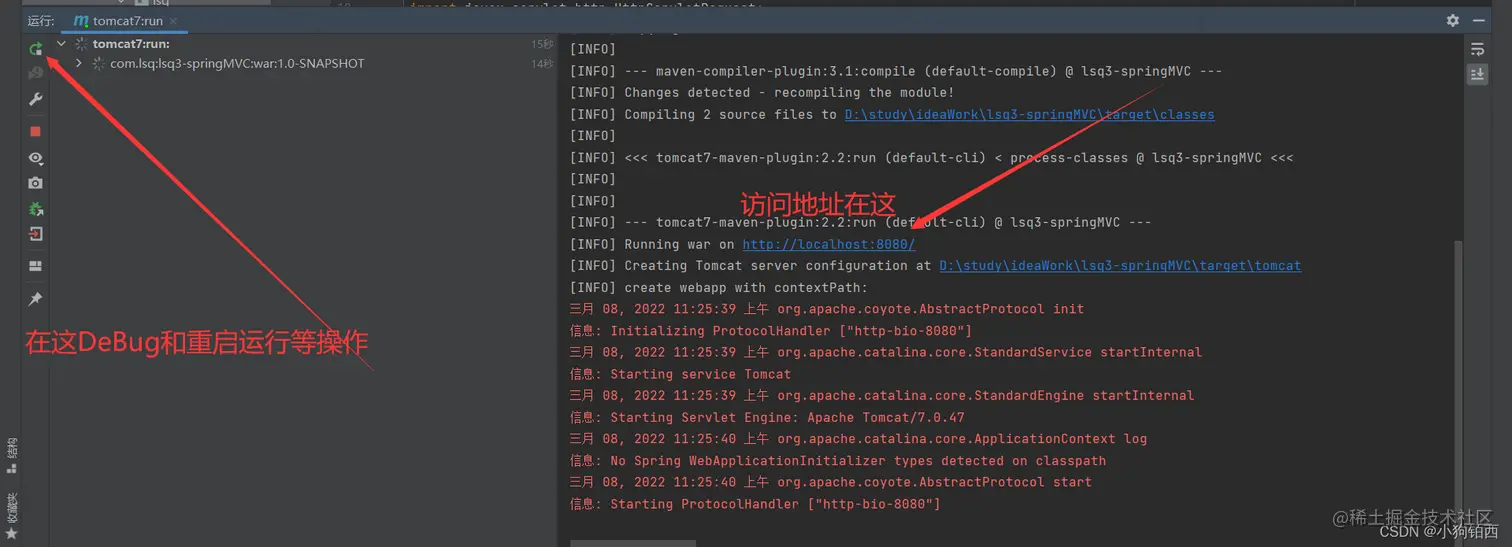
Task: Click 'Initializing ProtocolHandler' log line
Action: [x=771, y=330]
